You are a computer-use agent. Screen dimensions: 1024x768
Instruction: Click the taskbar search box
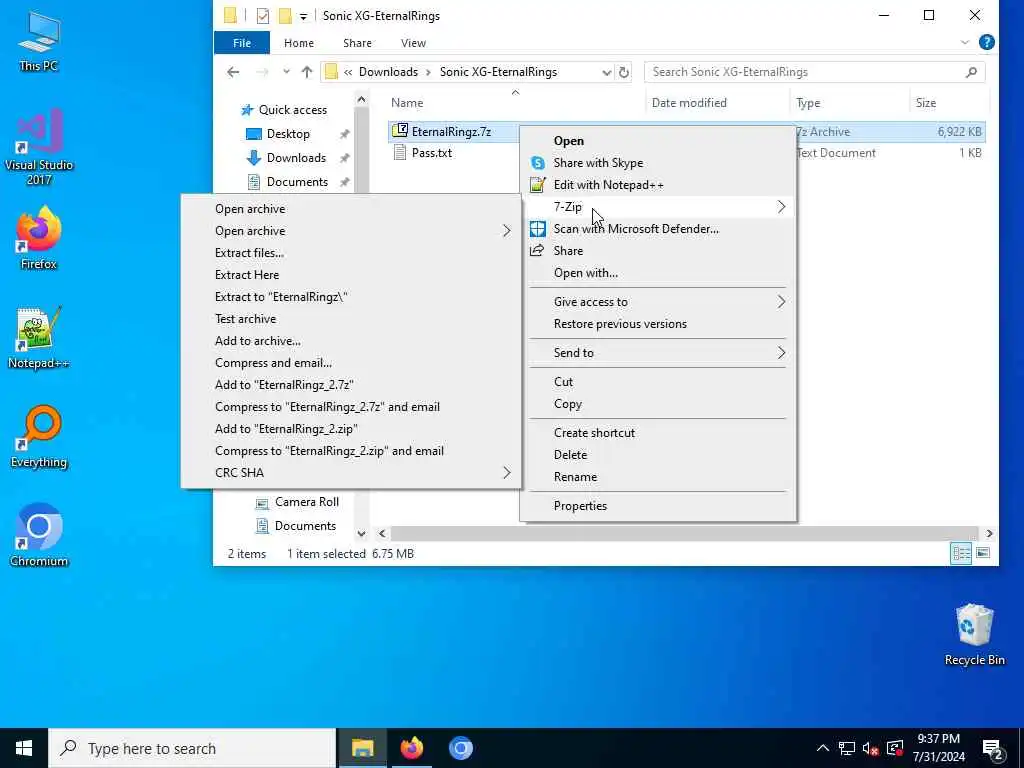[x=192, y=748]
